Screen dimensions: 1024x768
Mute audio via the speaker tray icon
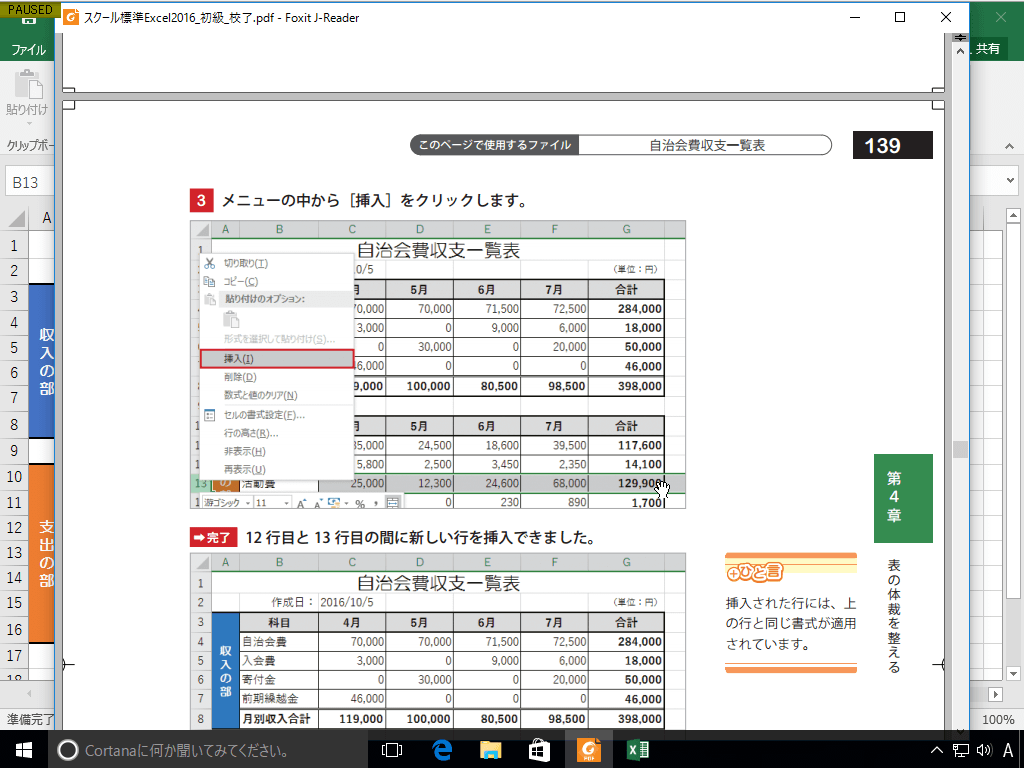pos(984,748)
